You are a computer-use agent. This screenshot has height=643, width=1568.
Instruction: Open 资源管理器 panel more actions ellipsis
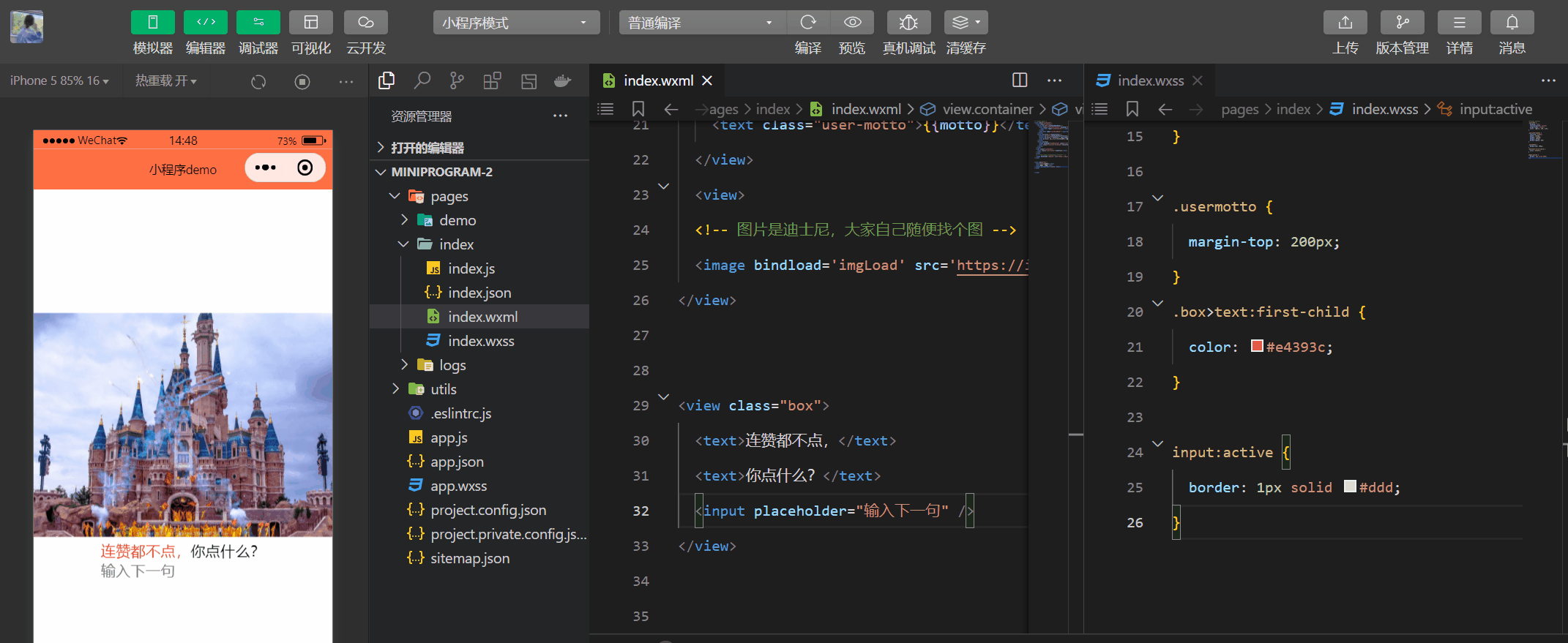tap(561, 116)
